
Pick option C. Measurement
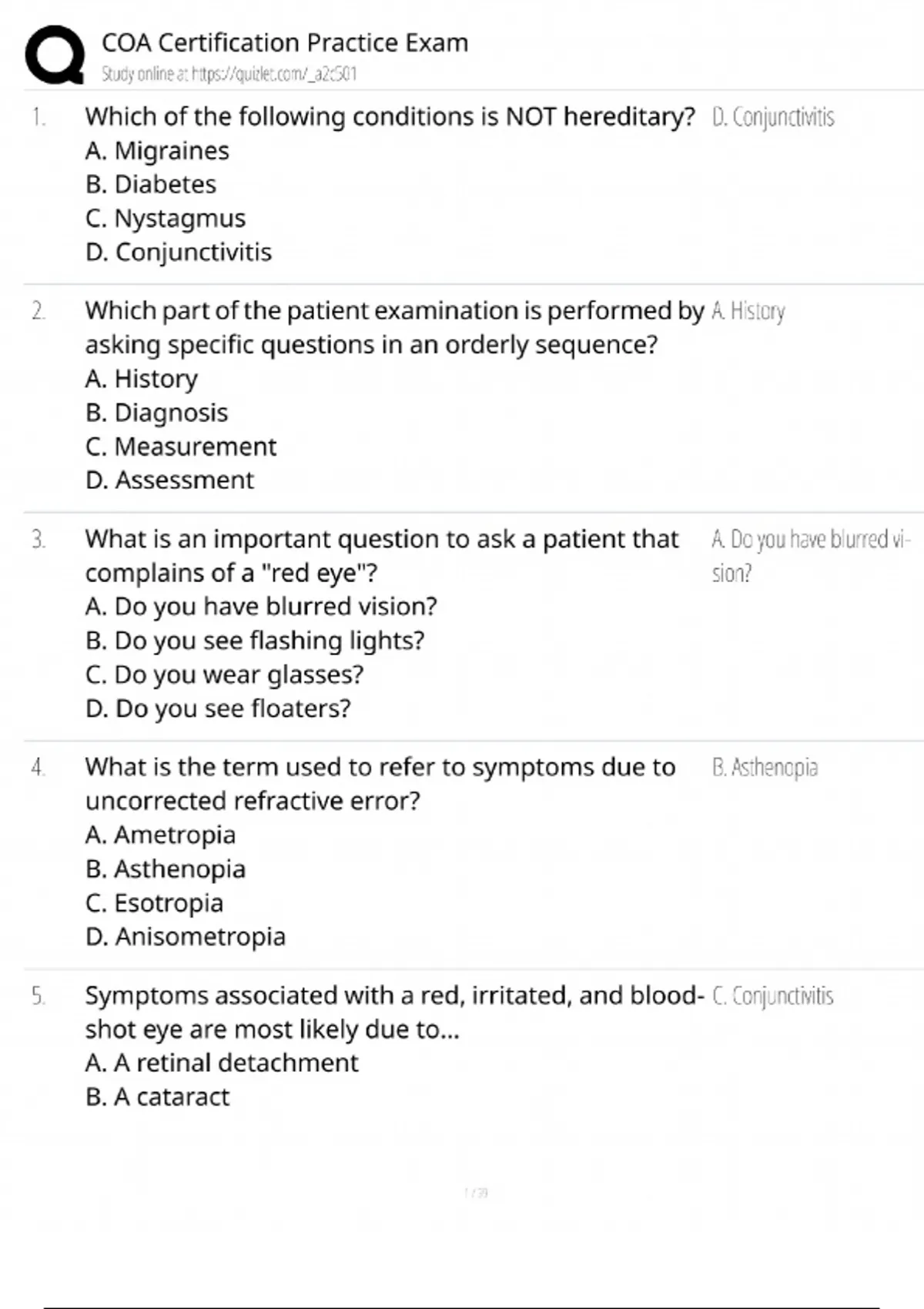(181, 447)
